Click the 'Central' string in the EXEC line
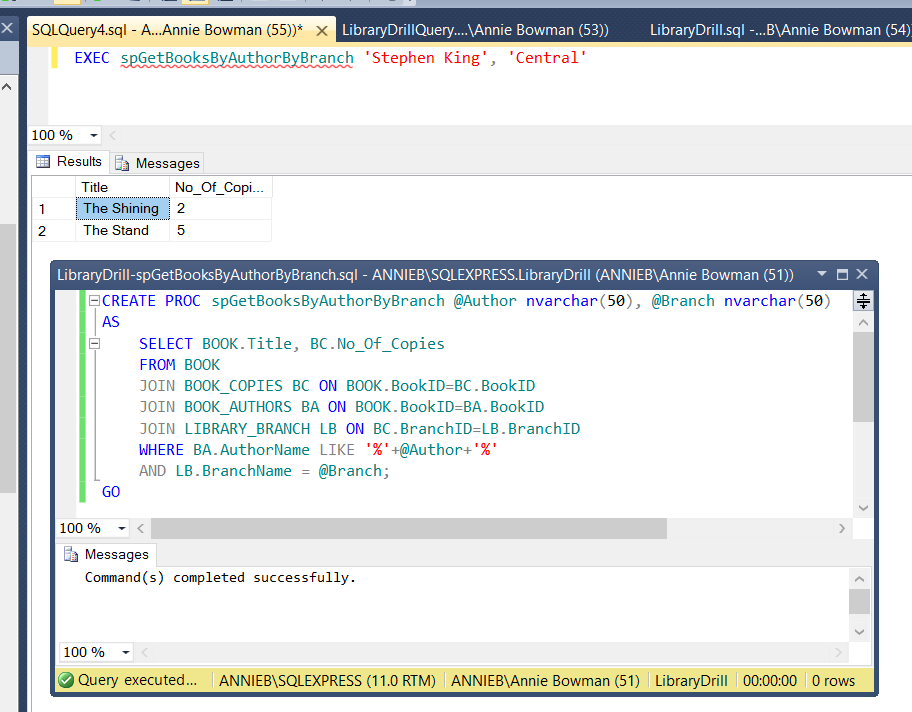912x712 pixels. click(x=547, y=58)
